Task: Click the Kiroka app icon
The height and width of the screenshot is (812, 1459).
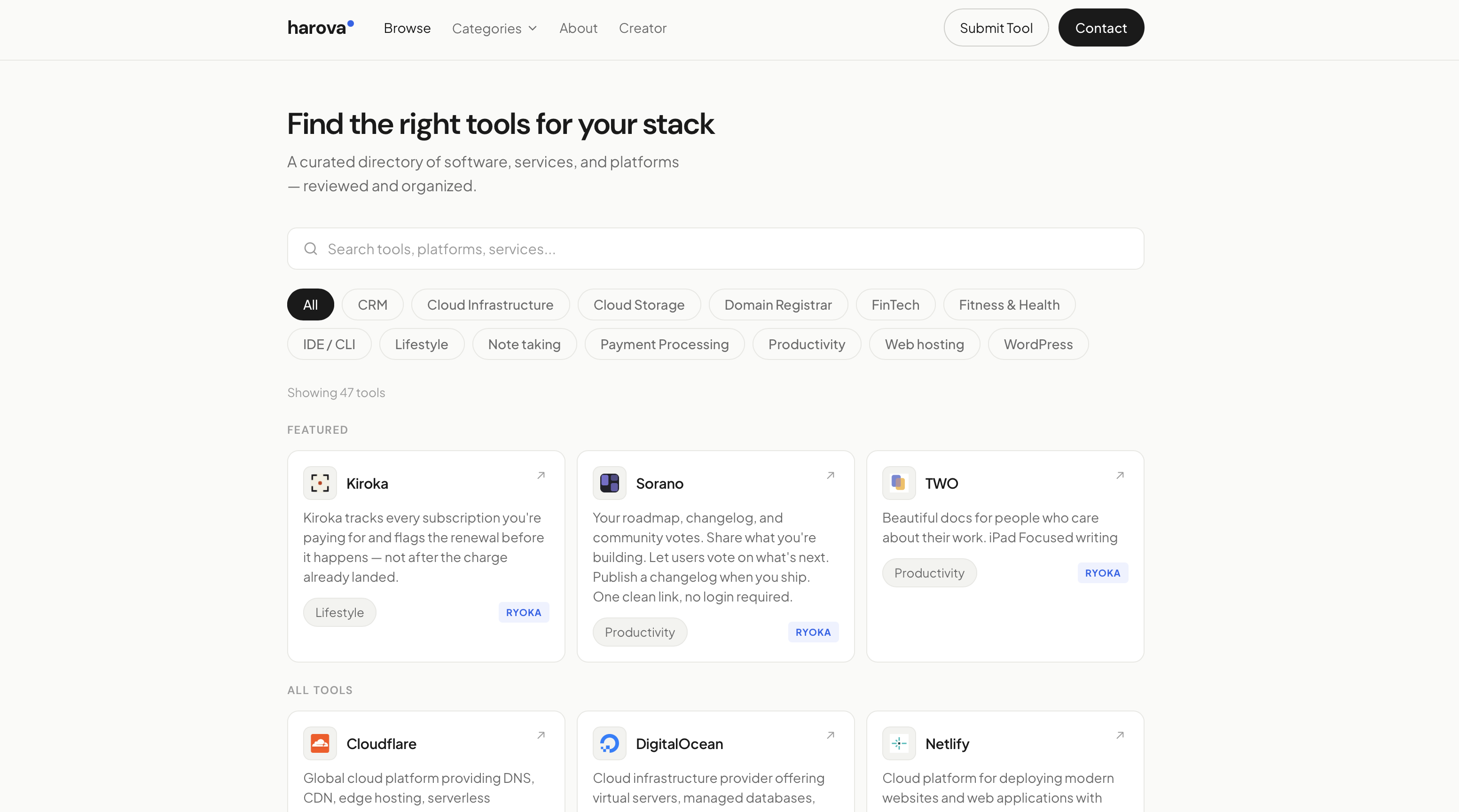Action: tap(320, 483)
